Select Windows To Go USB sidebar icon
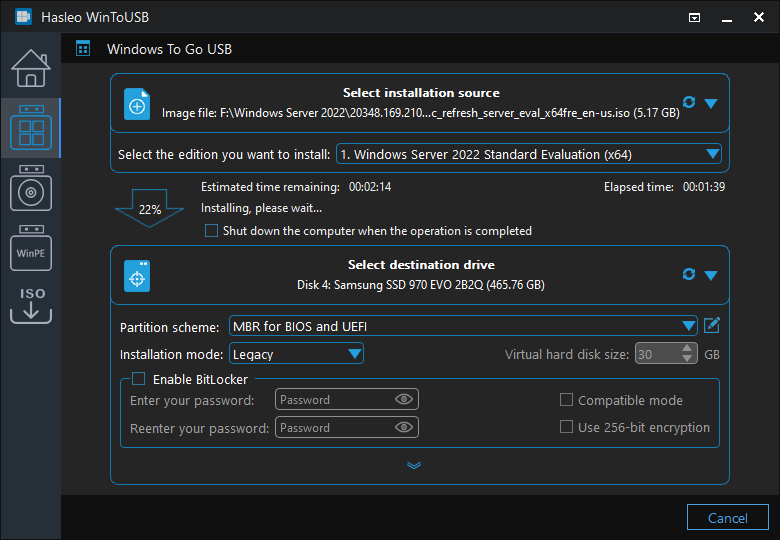This screenshot has width=780, height=540. tap(31, 127)
